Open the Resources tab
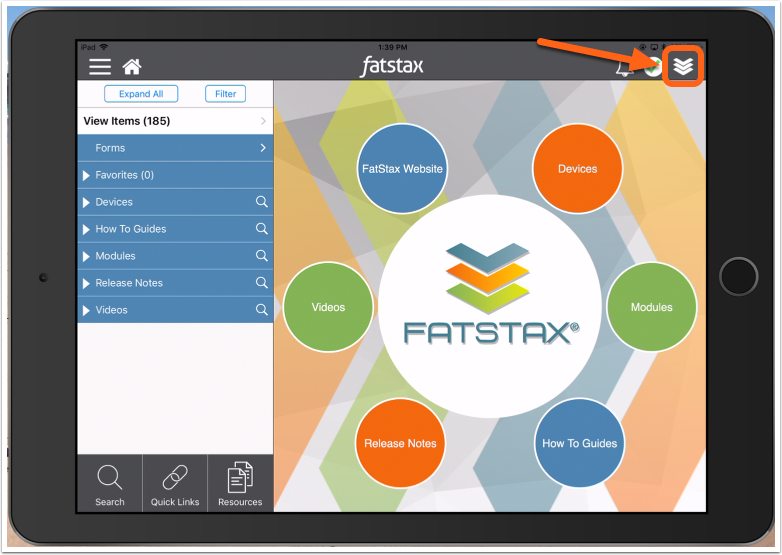This screenshot has width=782, height=555. (x=240, y=483)
